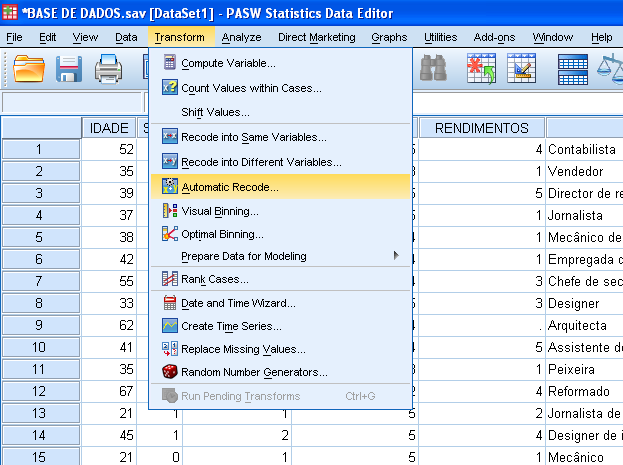623x465 pixels.
Task: Click the IDADE cell with value 62
Action: (x=109, y=325)
